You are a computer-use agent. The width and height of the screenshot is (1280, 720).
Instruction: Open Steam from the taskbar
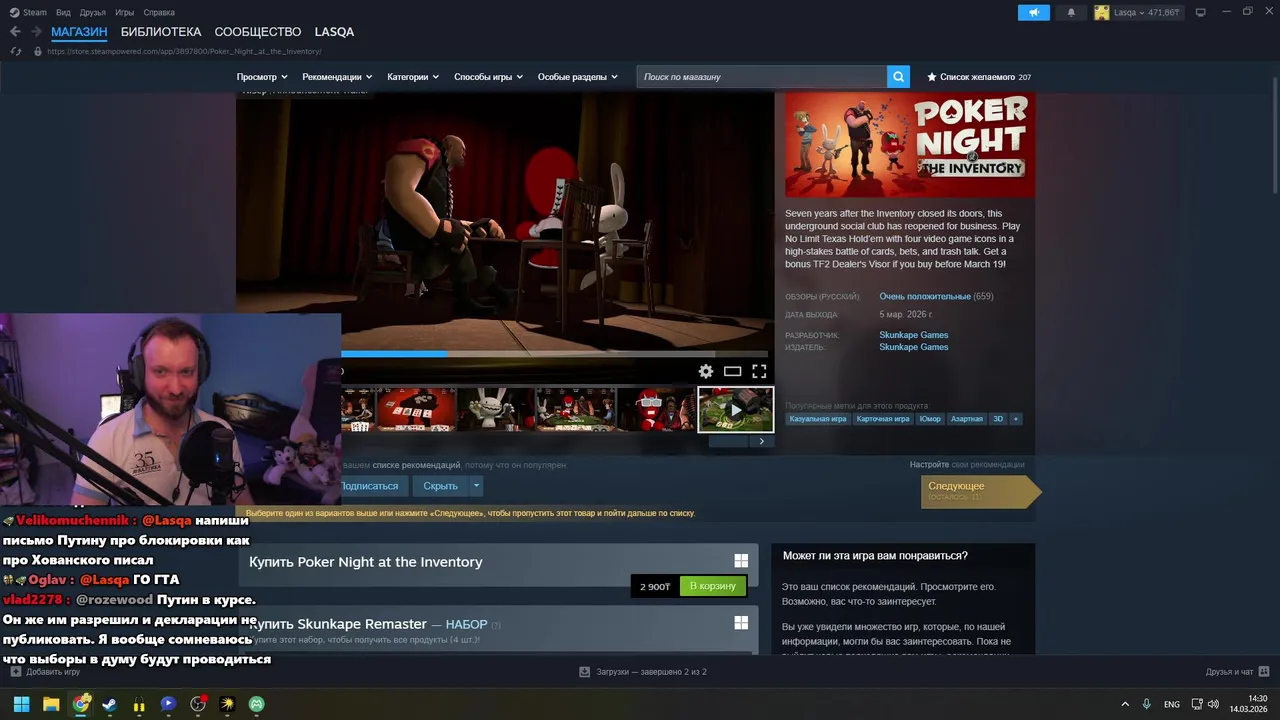click(x=110, y=704)
